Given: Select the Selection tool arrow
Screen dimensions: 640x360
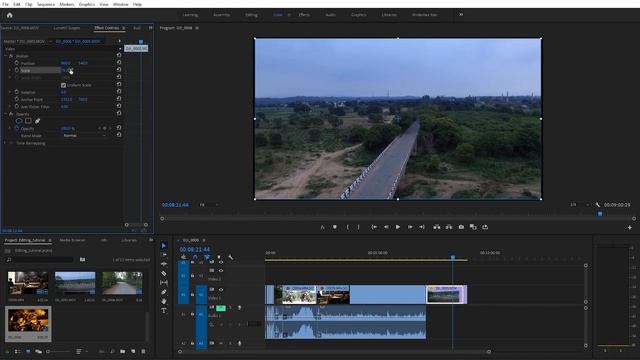Looking at the screenshot, I should point(164,245).
